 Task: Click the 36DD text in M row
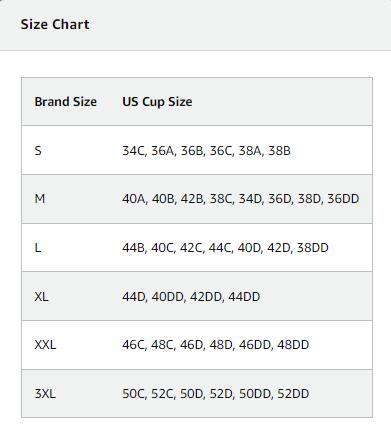click(343, 199)
